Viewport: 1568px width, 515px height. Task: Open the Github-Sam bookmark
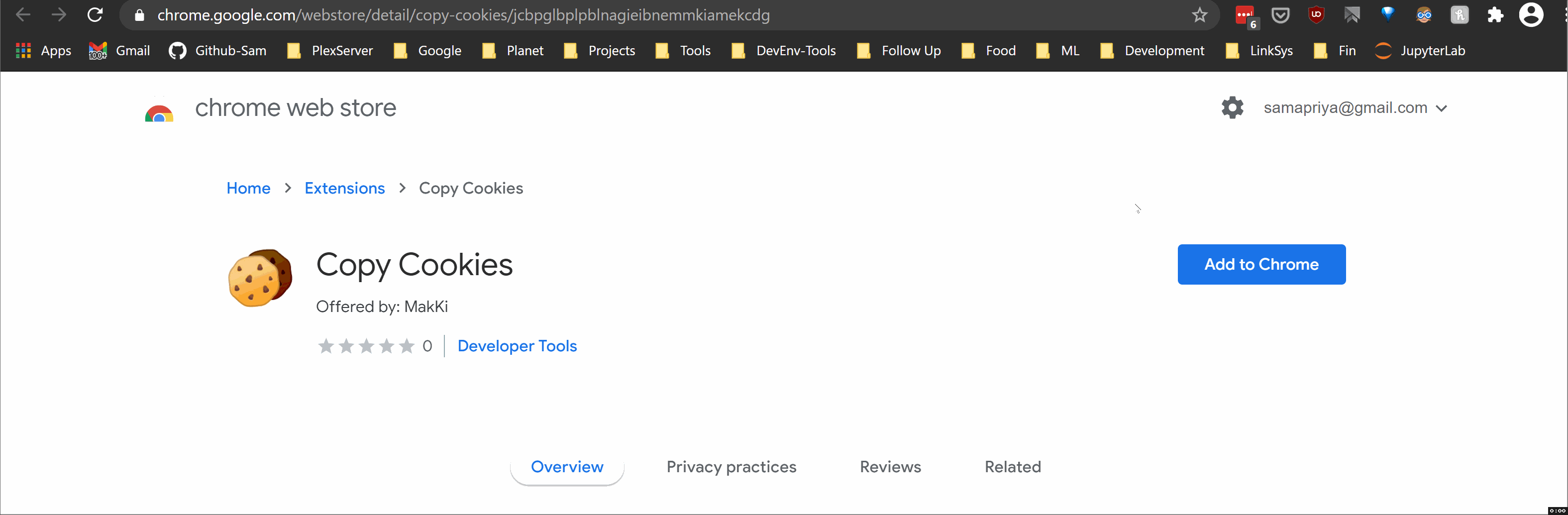pyautogui.click(x=218, y=51)
